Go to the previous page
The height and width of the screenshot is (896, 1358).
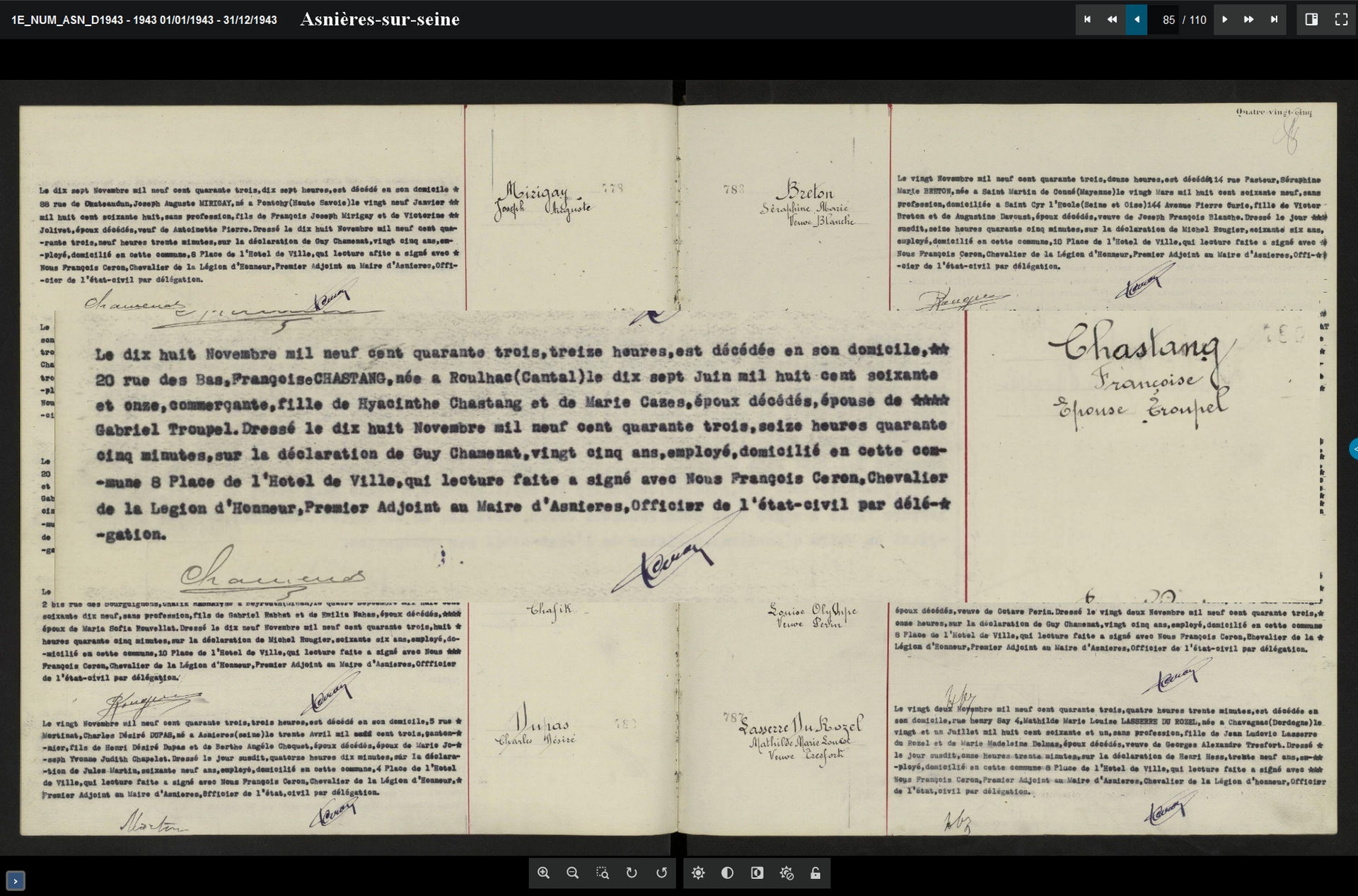tap(1137, 20)
